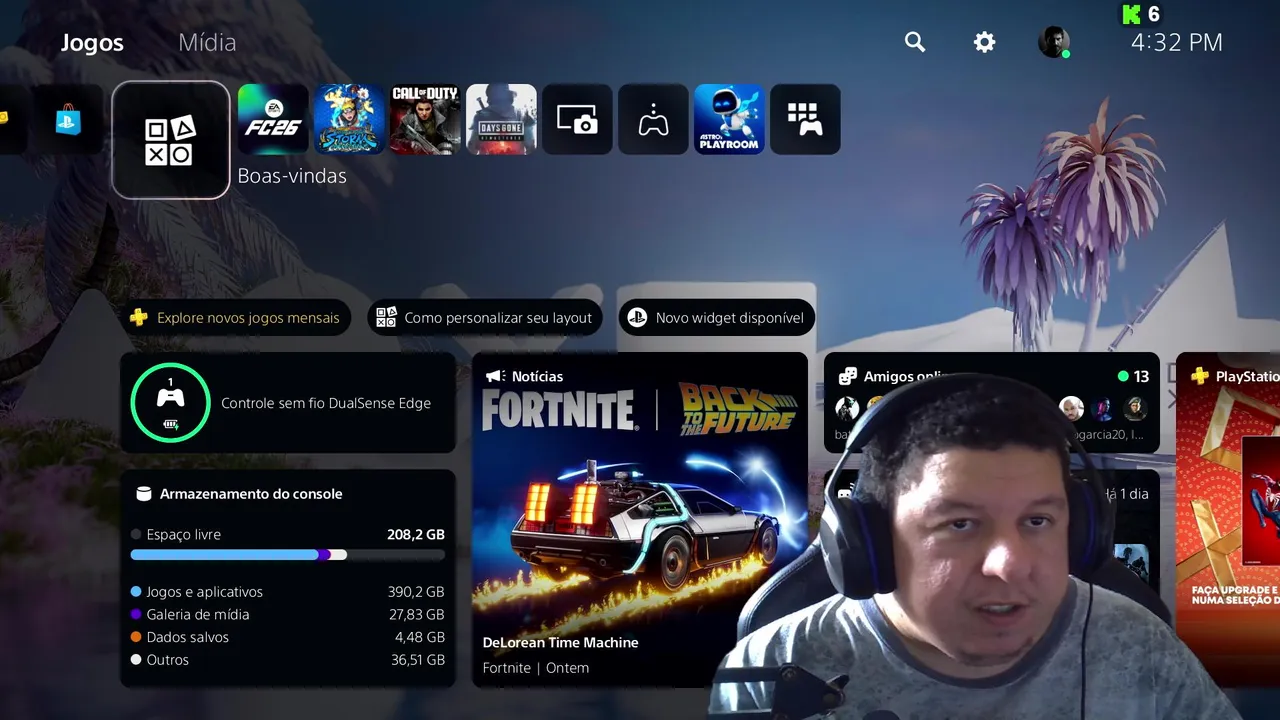This screenshot has height=720, width=1280.
Task: Open the Amigos online widget
Action: coord(991,402)
